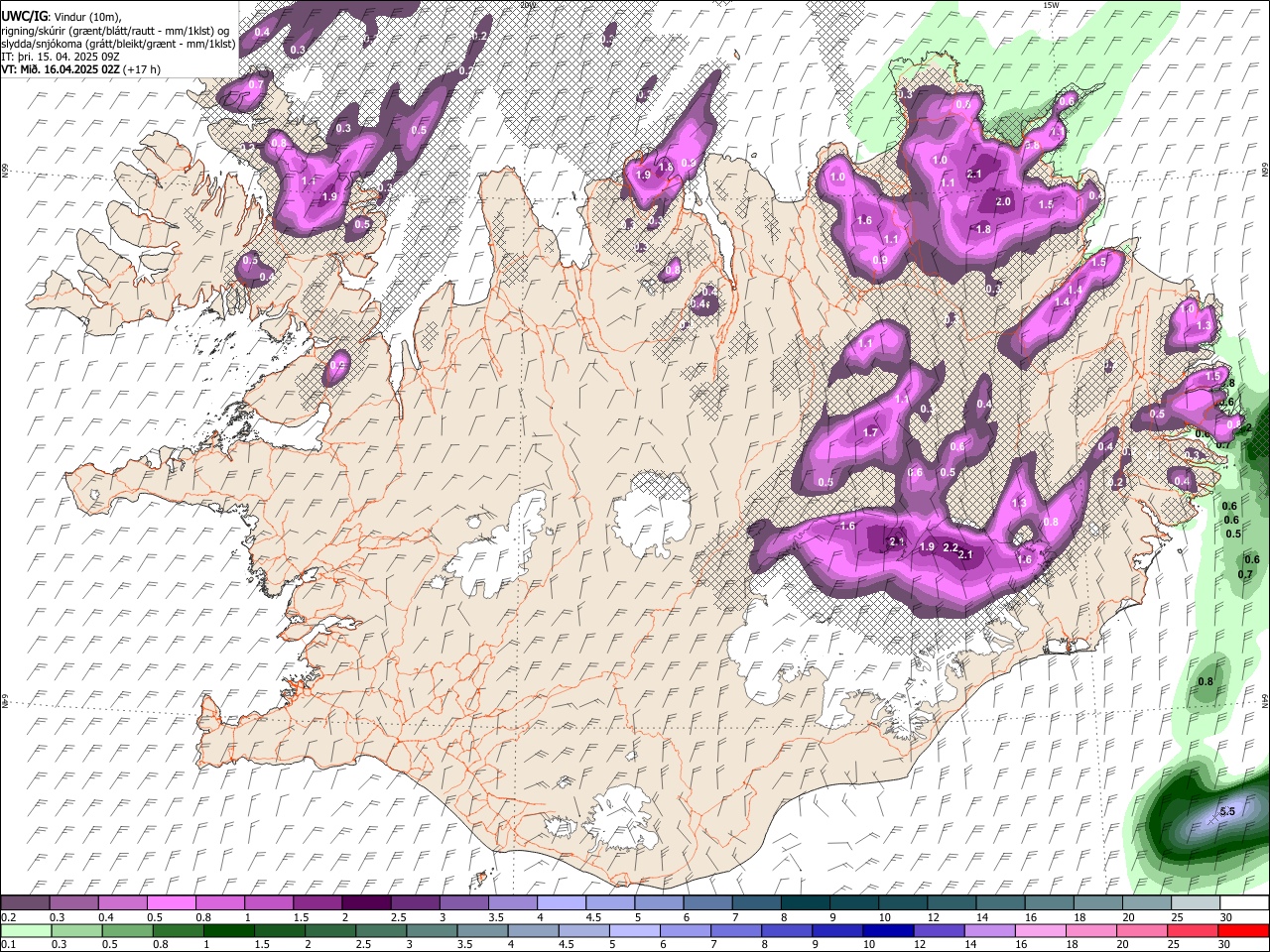The height and width of the screenshot is (952, 1270).
Task: Click the '0.1' label in the rain legend row
Action: tap(9, 944)
